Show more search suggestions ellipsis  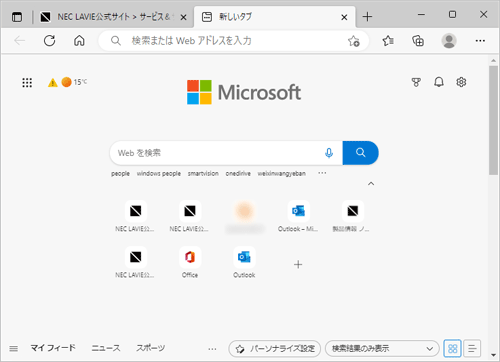click(x=322, y=173)
